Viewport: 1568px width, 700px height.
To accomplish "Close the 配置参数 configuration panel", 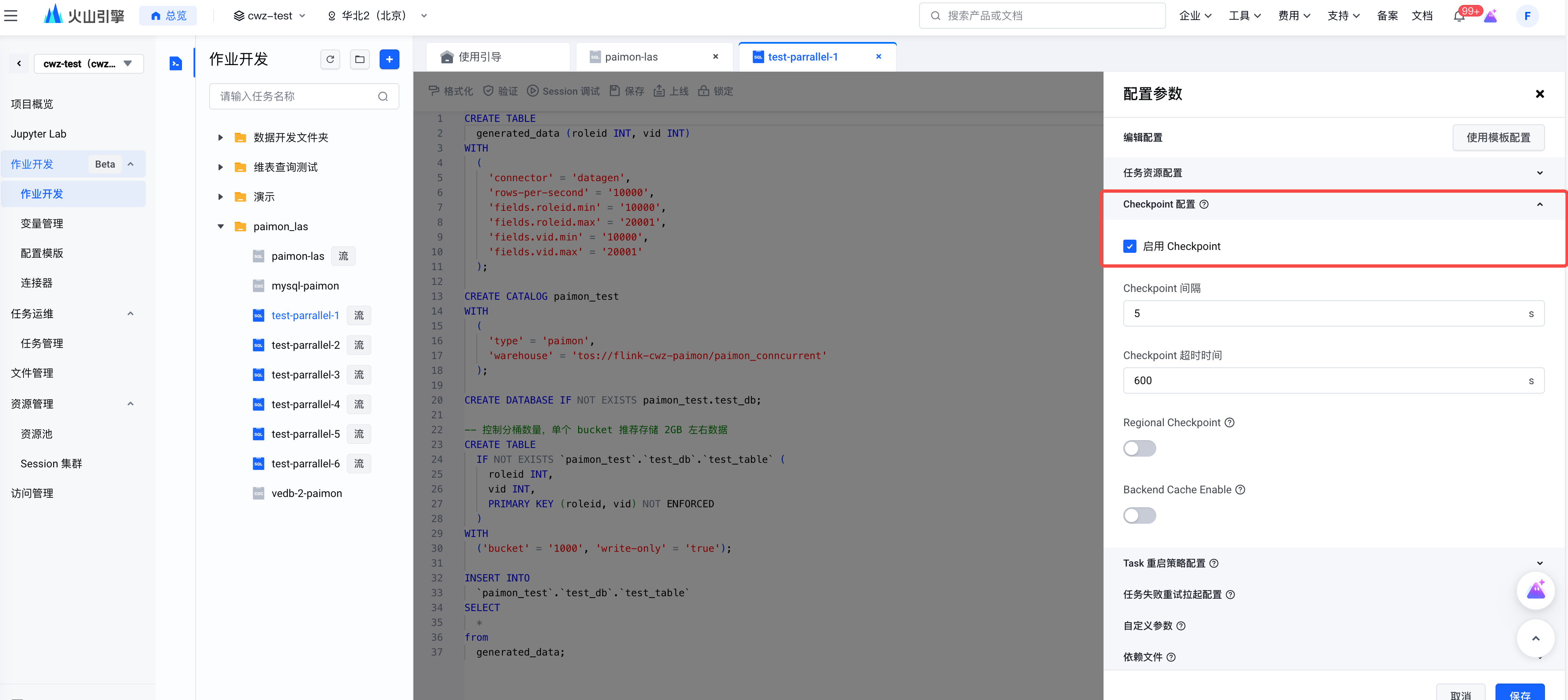I will pyautogui.click(x=1540, y=94).
